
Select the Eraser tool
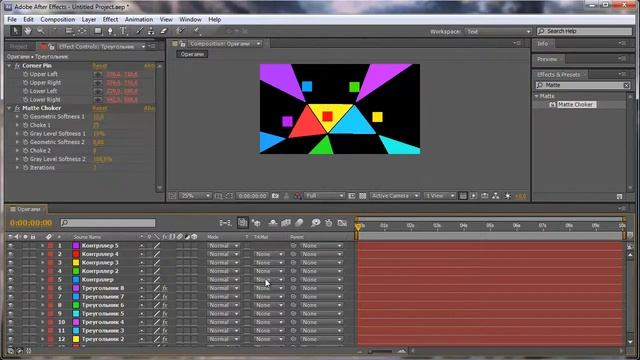pyautogui.click(x=164, y=31)
